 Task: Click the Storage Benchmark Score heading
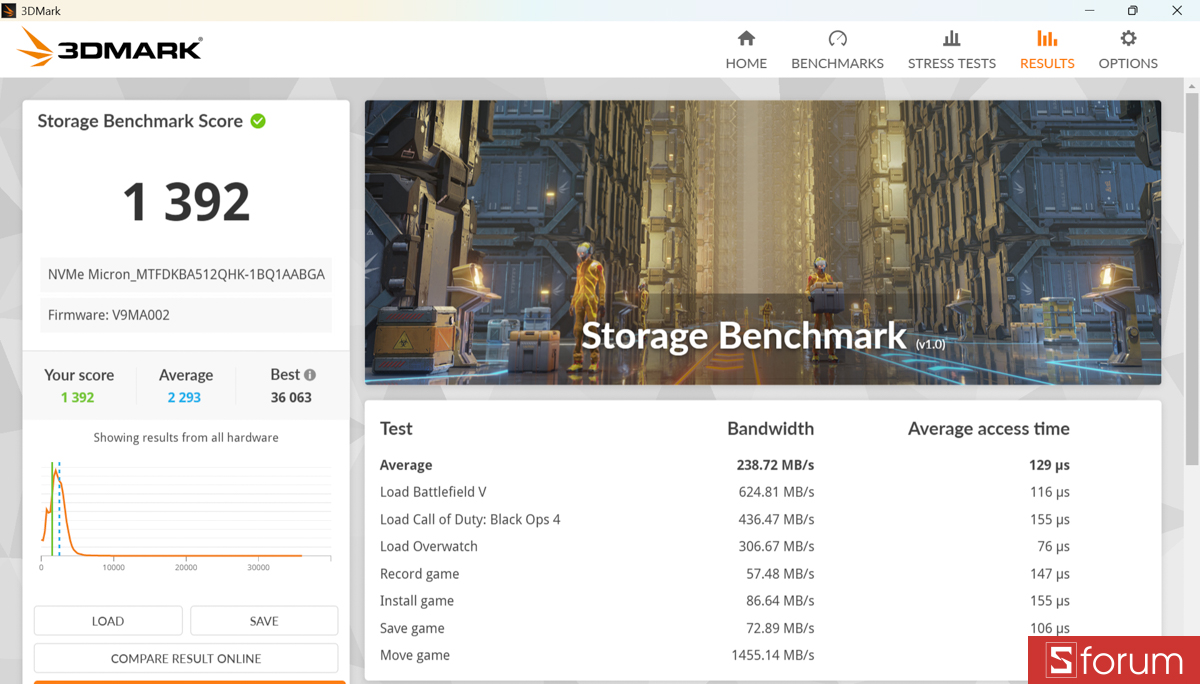coord(140,121)
